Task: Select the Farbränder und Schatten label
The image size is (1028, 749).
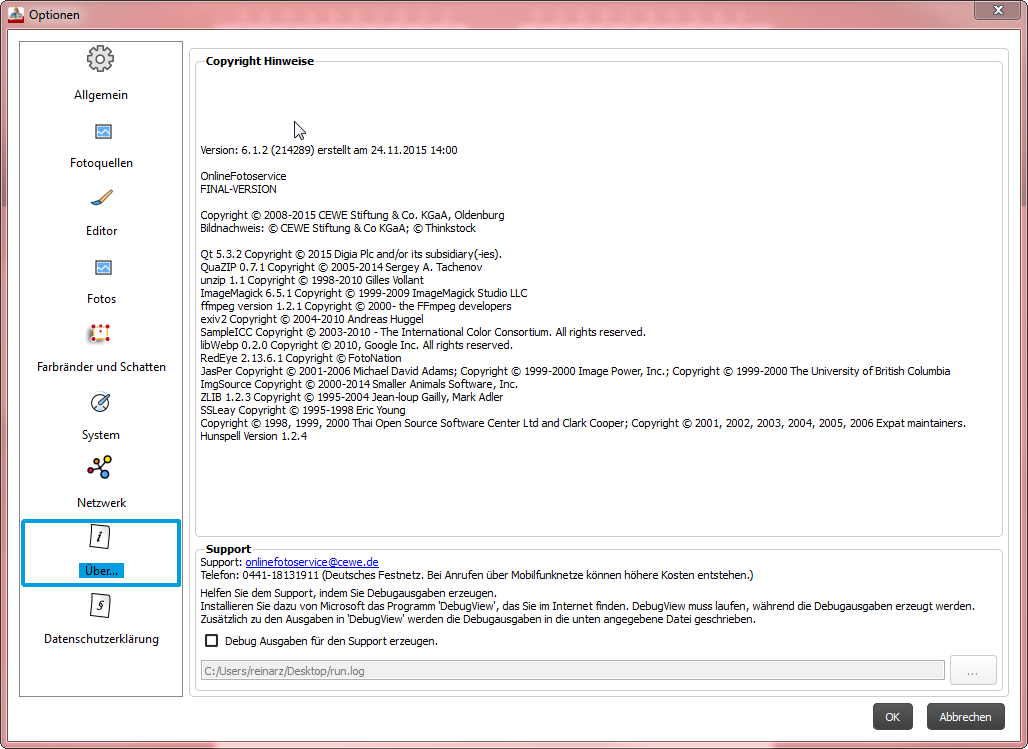Action: pos(102,367)
